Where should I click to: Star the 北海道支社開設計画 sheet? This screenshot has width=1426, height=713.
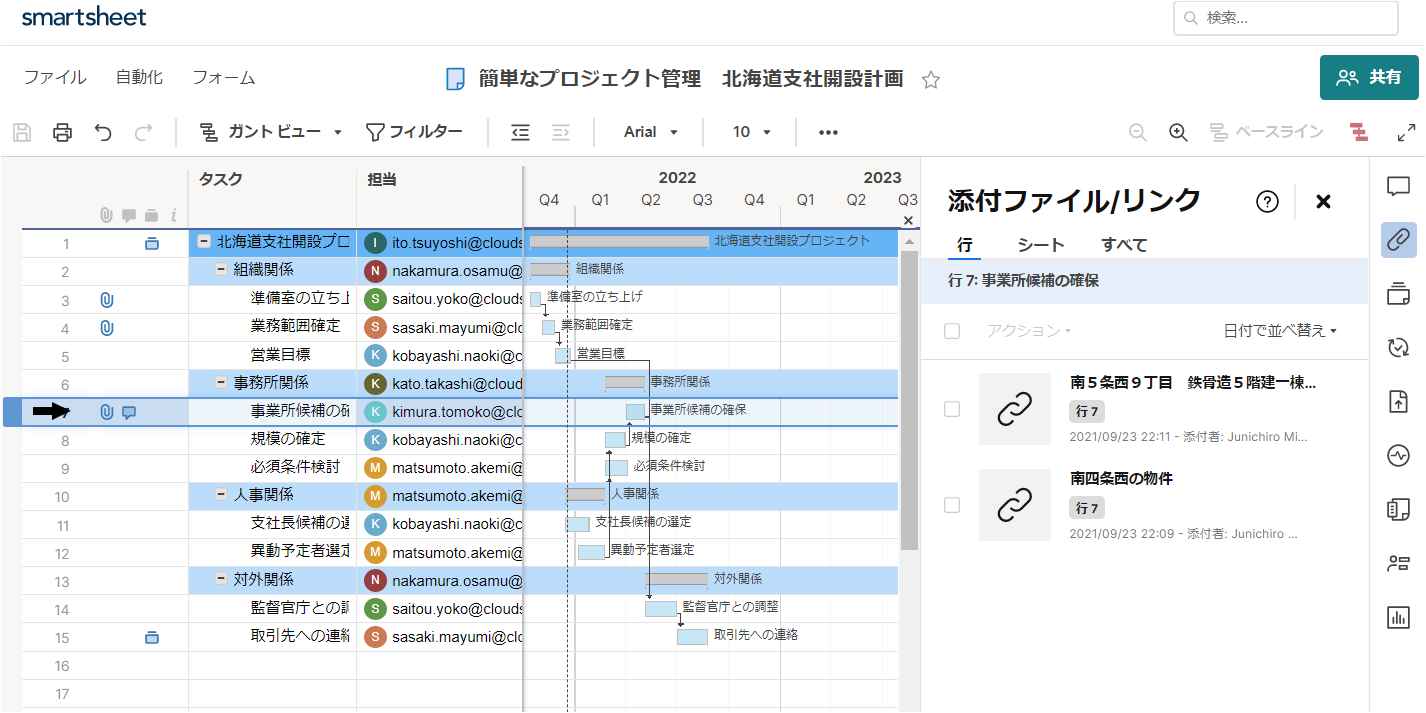931,77
